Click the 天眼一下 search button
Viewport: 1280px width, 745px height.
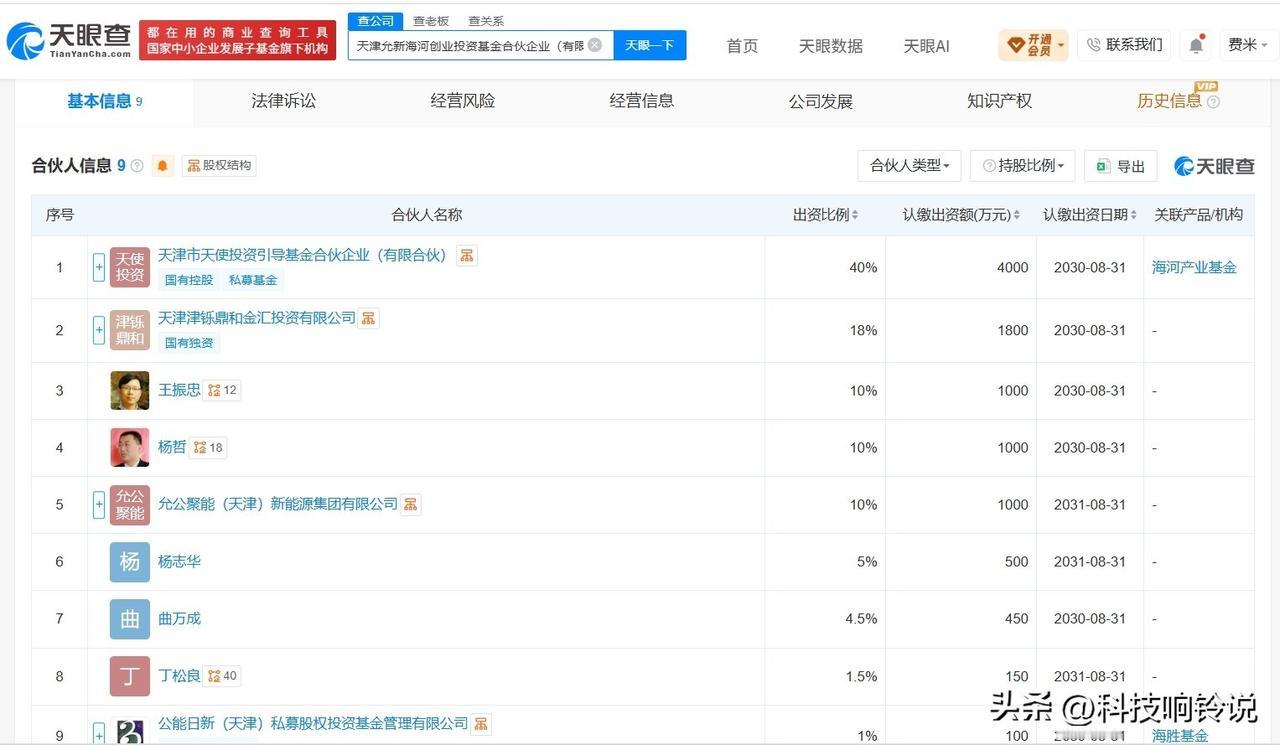650,45
